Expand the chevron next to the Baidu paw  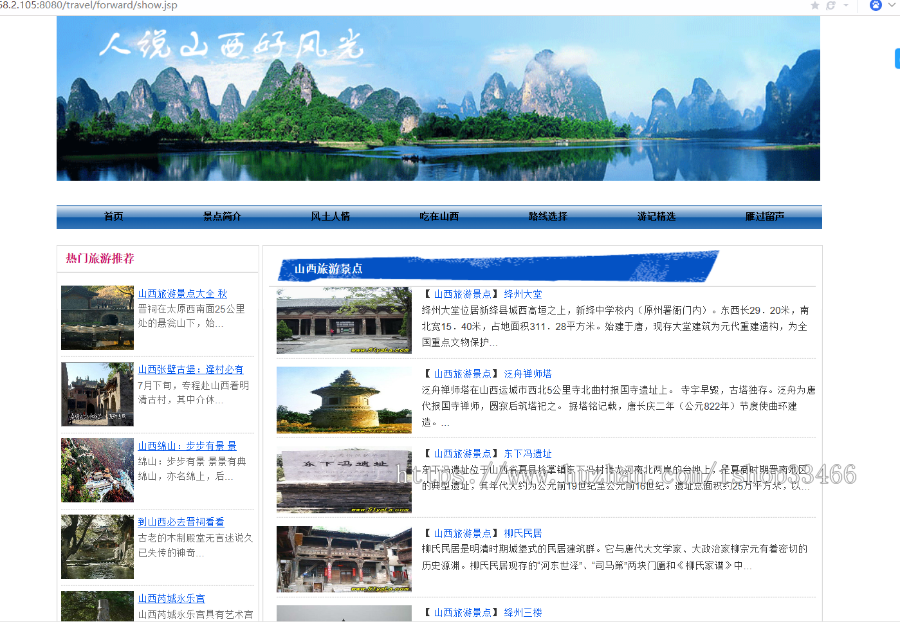(x=890, y=5)
